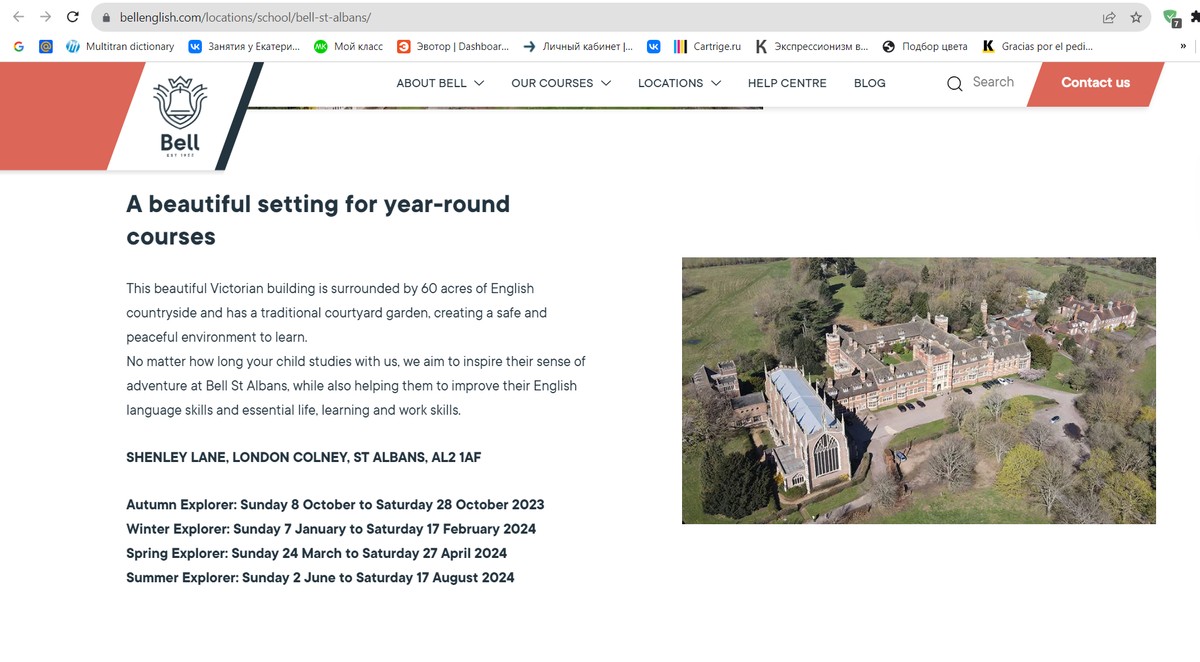The height and width of the screenshot is (662, 1200).
Task: Reload the page with the refresh icon
Action: click(72, 17)
